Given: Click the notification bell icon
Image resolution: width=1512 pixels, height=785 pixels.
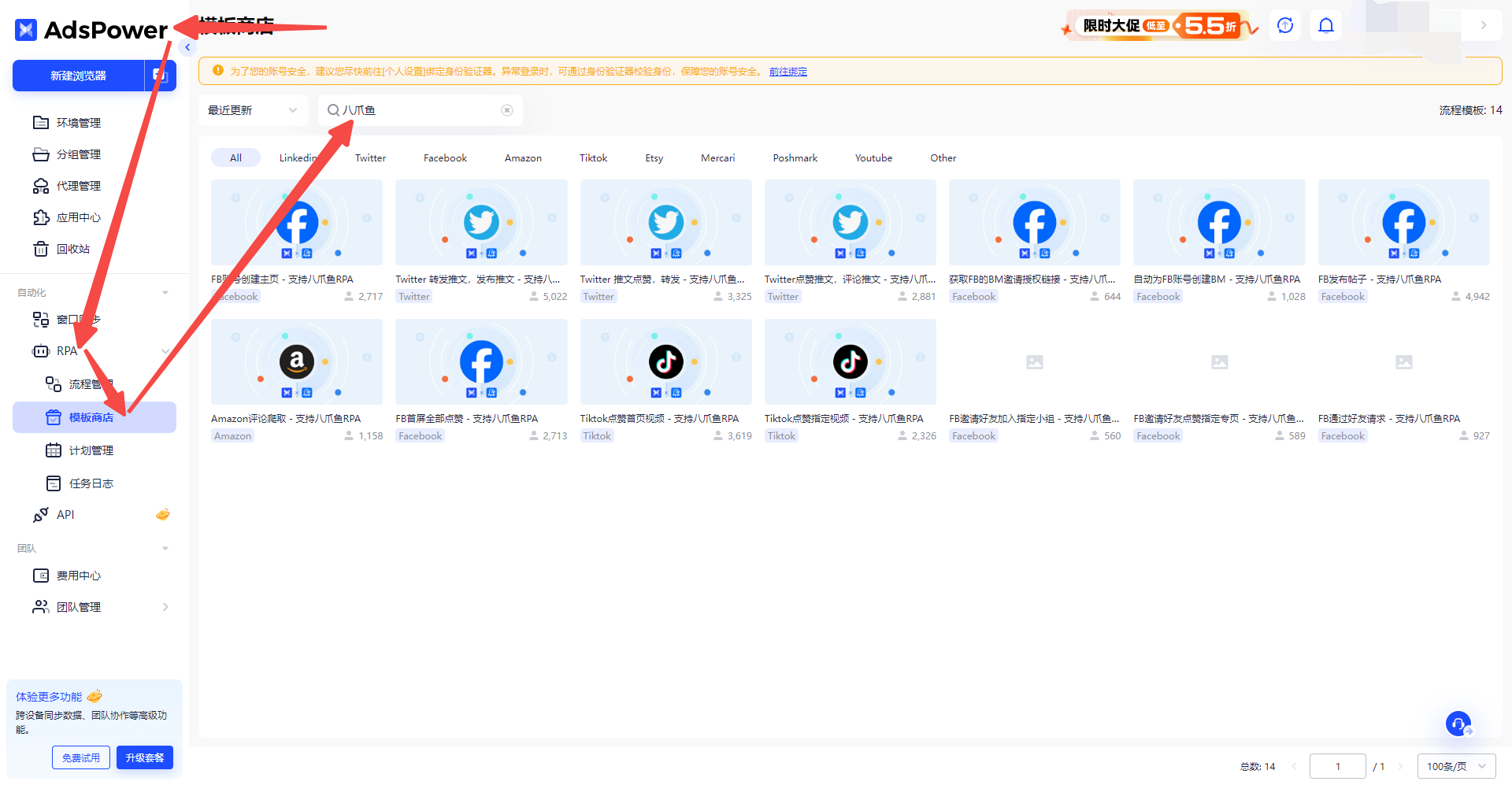Looking at the screenshot, I should 1326,25.
